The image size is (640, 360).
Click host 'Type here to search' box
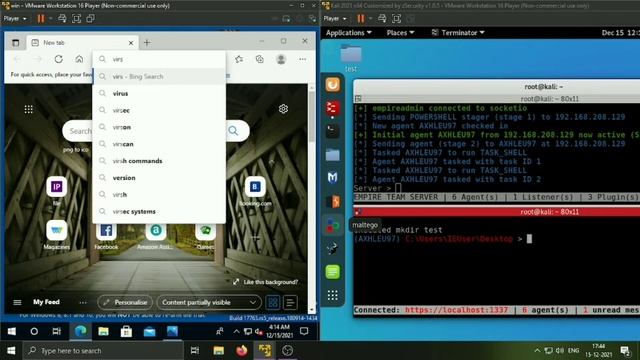coord(103,351)
